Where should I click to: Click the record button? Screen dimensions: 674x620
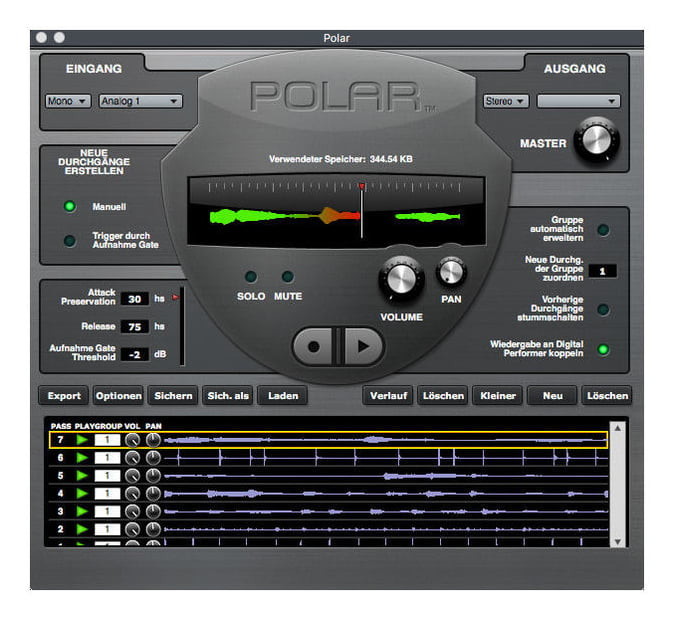pos(313,347)
